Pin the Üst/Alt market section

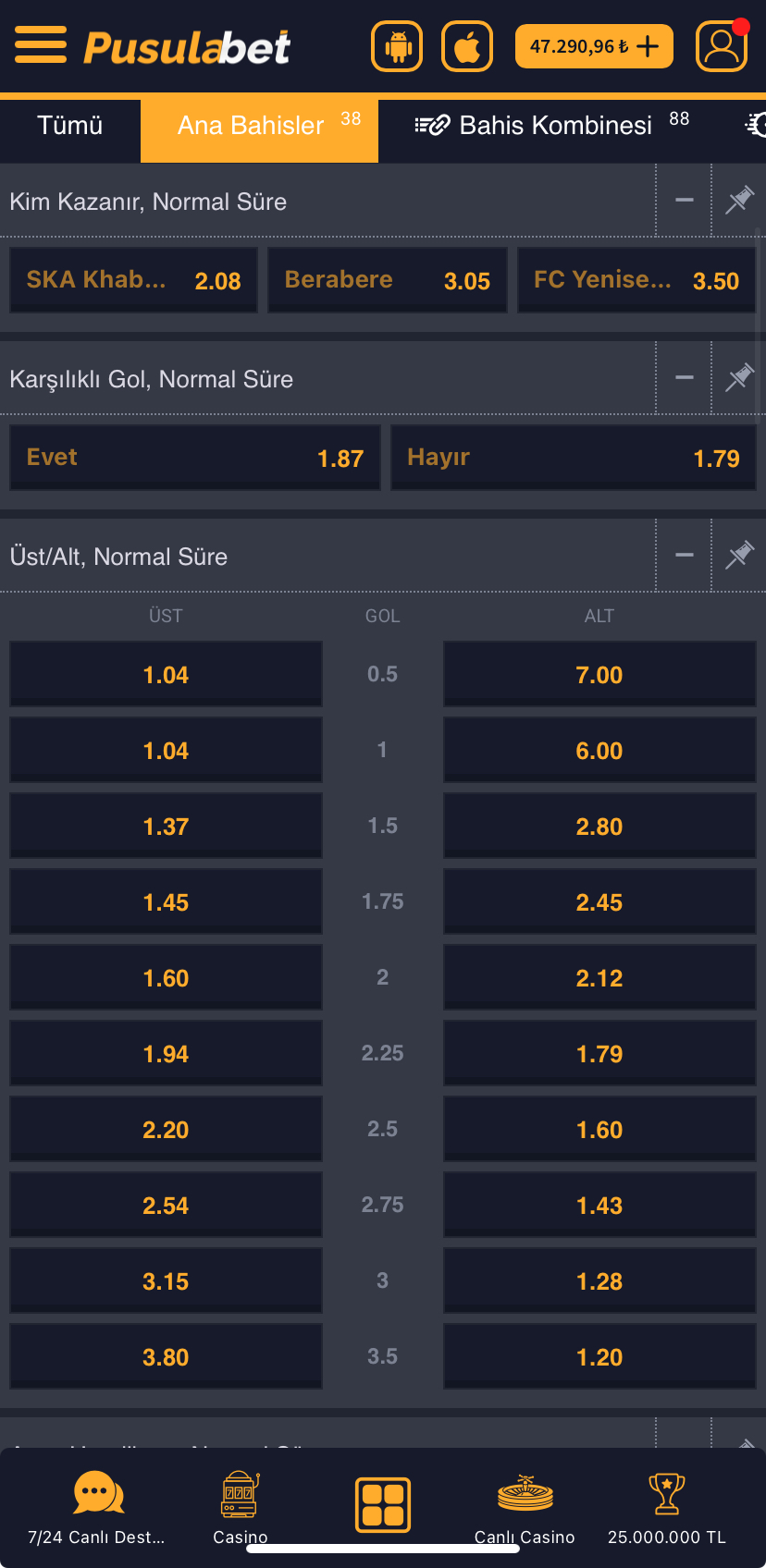(x=738, y=555)
